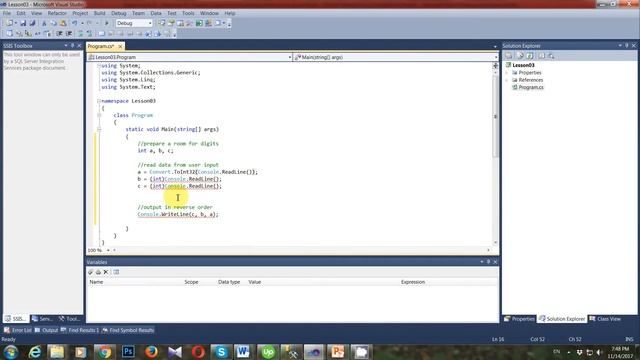Screen dimensions: 640x360
Task: Collapse the class Program block
Action: point(99,115)
